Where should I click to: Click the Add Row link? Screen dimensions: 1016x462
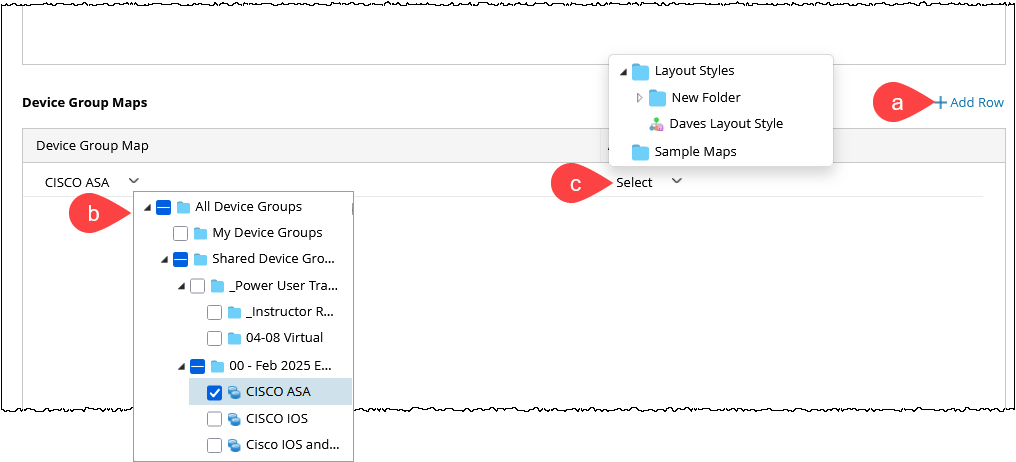click(x=976, y=102)
